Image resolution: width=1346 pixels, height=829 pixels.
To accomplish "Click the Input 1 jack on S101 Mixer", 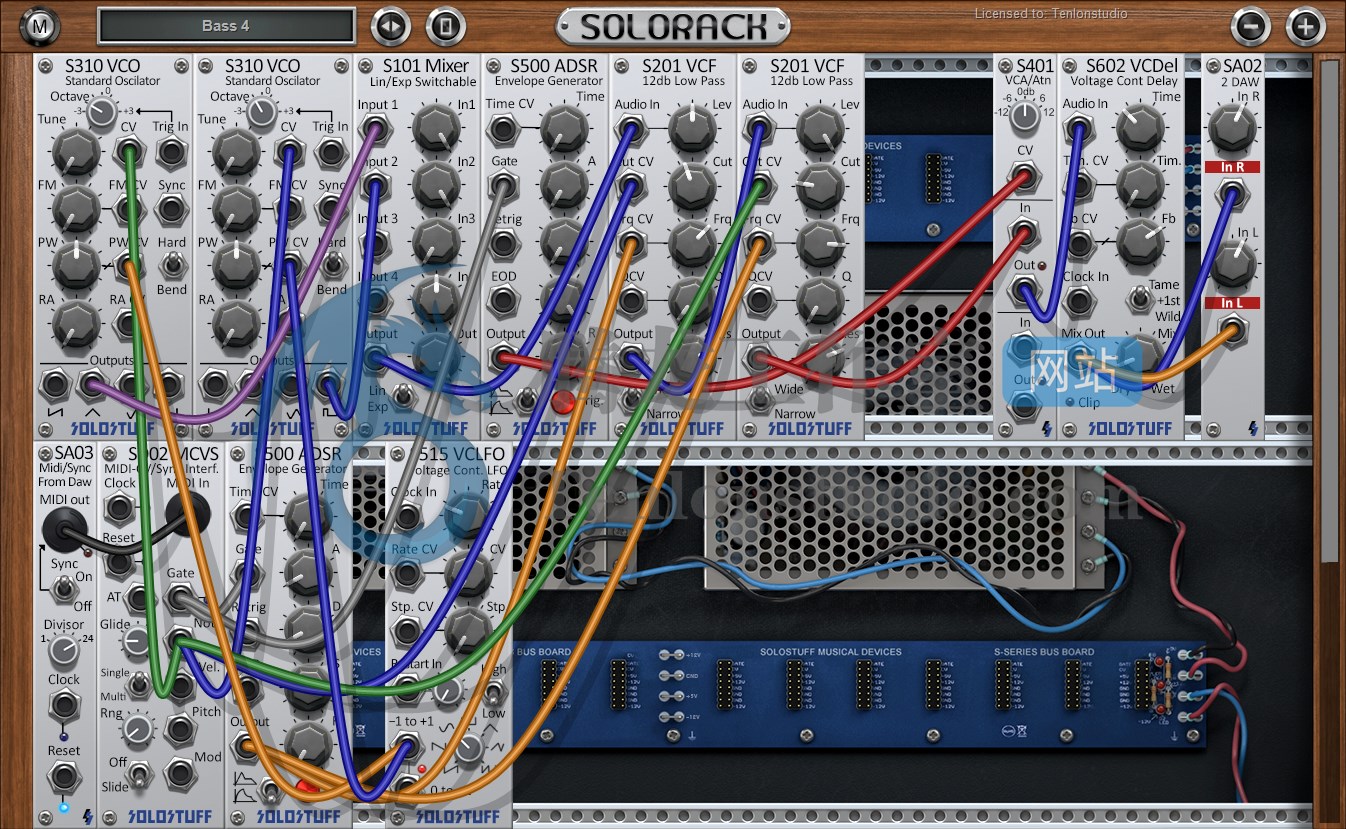I will (375, 129).
